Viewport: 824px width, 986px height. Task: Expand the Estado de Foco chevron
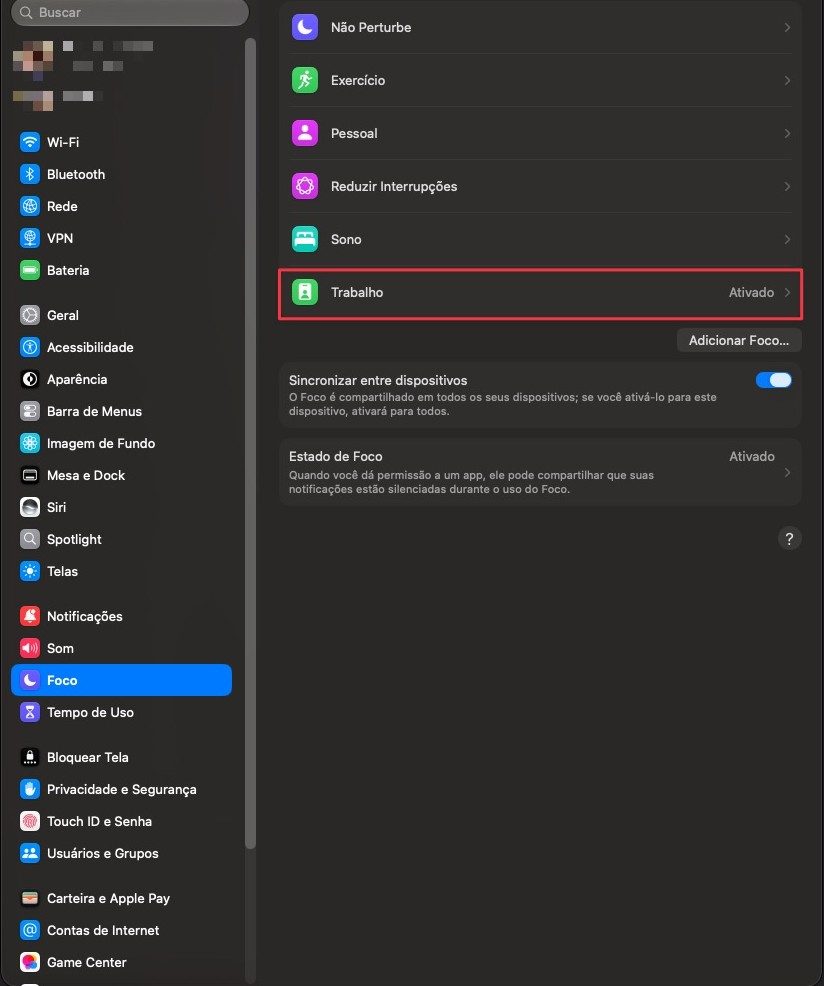point(787,472)
